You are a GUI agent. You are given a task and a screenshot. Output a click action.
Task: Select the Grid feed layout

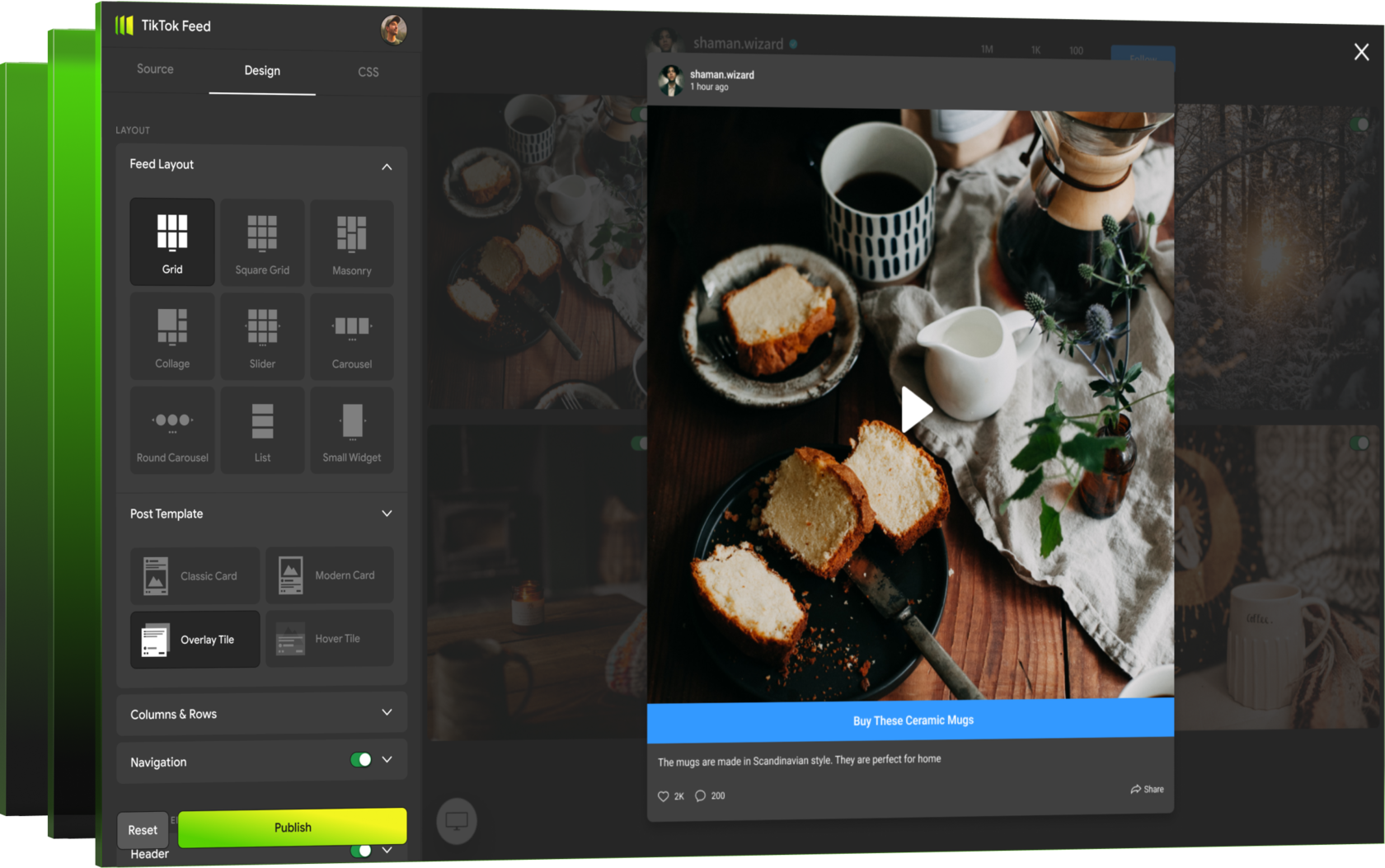(x=172, y=242)
